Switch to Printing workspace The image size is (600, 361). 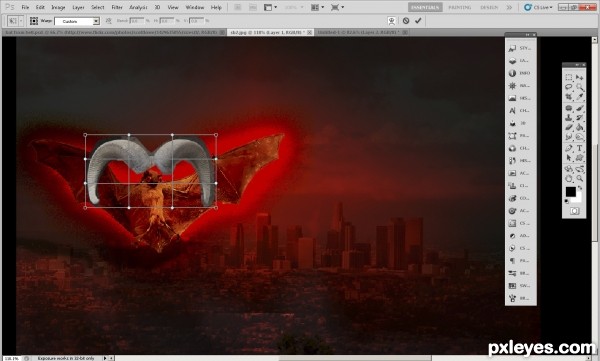point(460,7)
